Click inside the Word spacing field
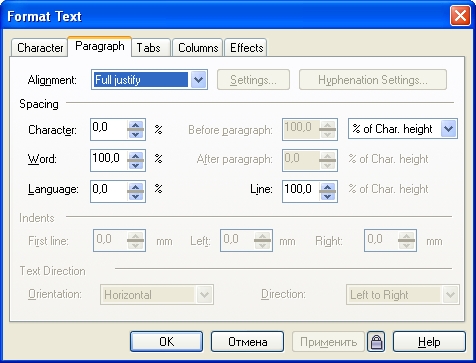Image resolution: width=476 pixels, height=363 pixels. coord(109,160)
